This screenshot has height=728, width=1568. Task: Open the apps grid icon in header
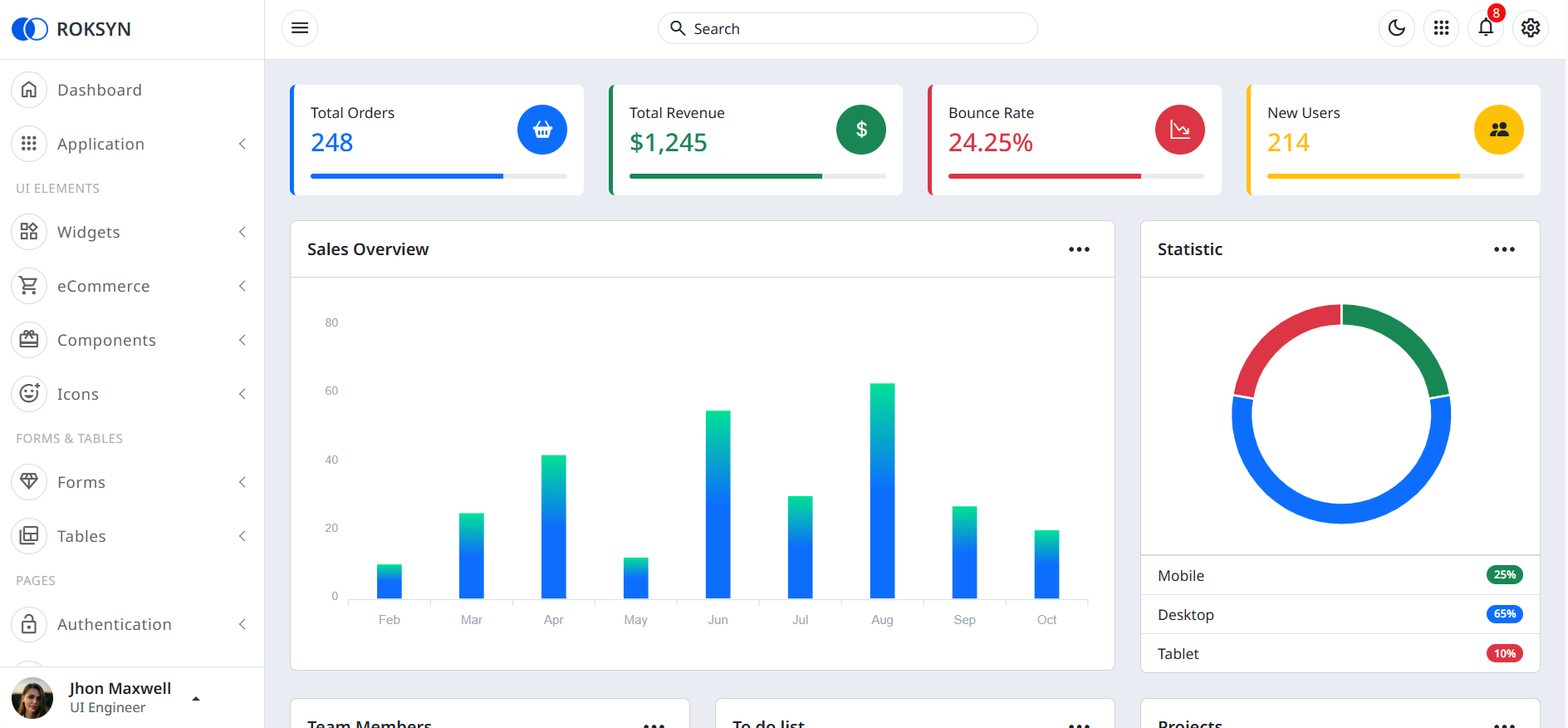pyautogui.click(x=1442, y=28)
